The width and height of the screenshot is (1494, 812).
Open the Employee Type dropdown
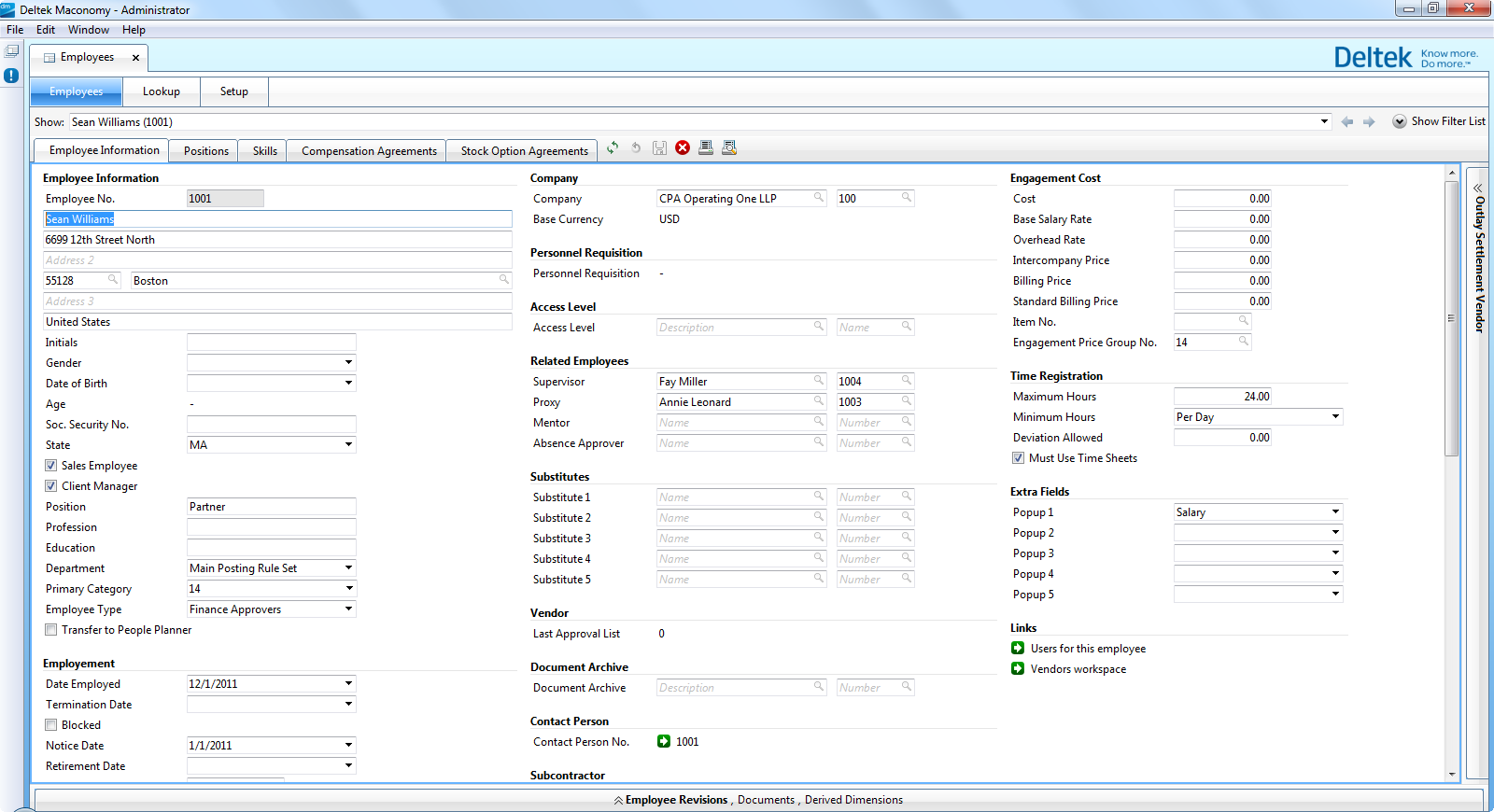pos(348,609)
